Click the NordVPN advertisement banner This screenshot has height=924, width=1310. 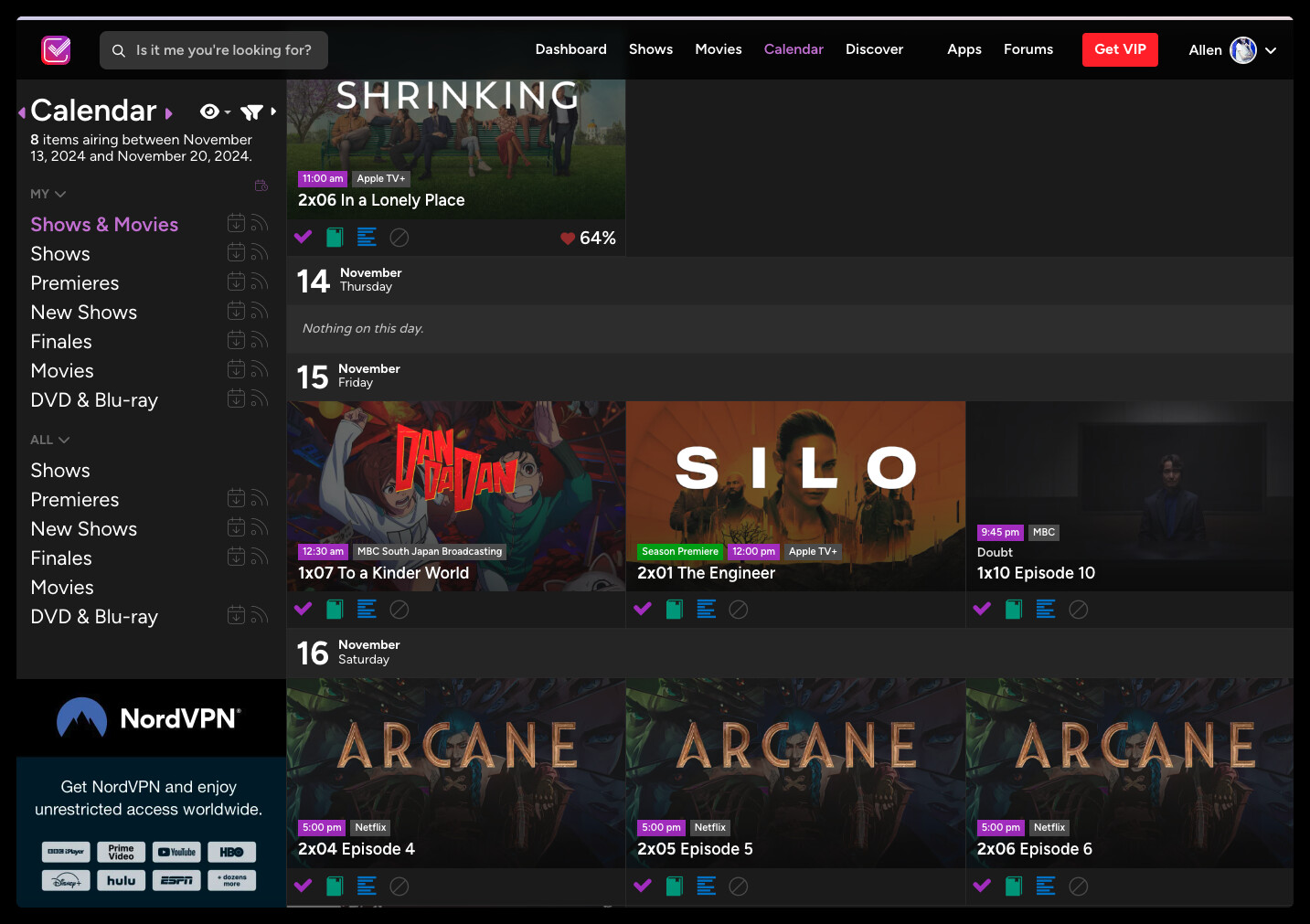point(151,793)
